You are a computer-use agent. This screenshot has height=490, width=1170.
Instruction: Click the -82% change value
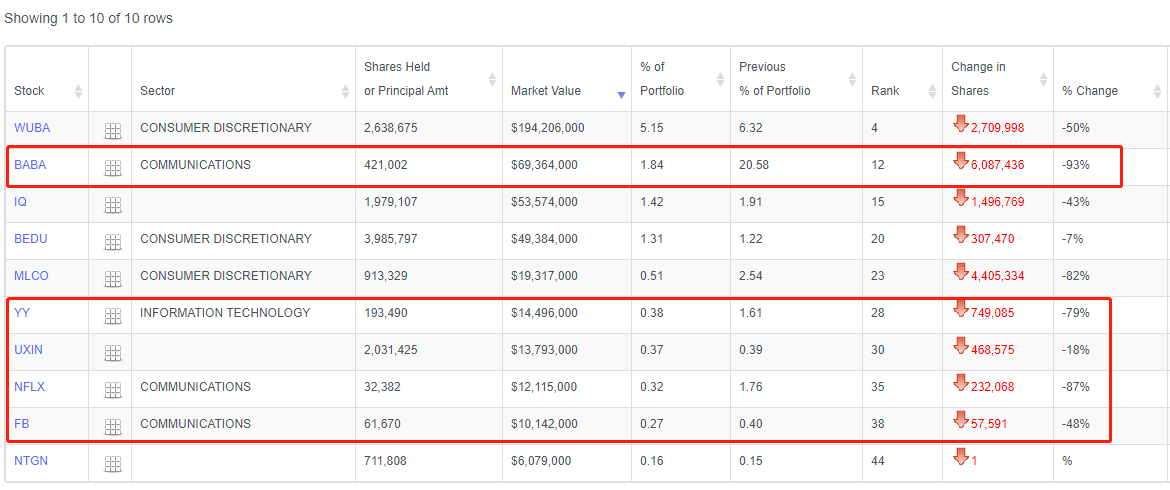point(1075,276)
